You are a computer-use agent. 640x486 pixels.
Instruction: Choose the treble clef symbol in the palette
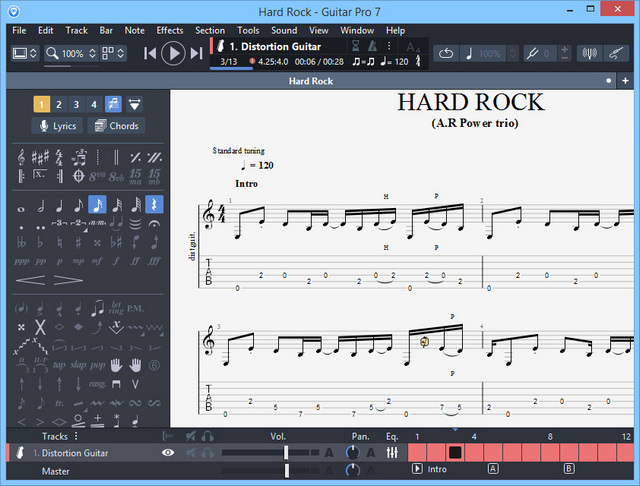pyautogui.click(x=22, y=157)
